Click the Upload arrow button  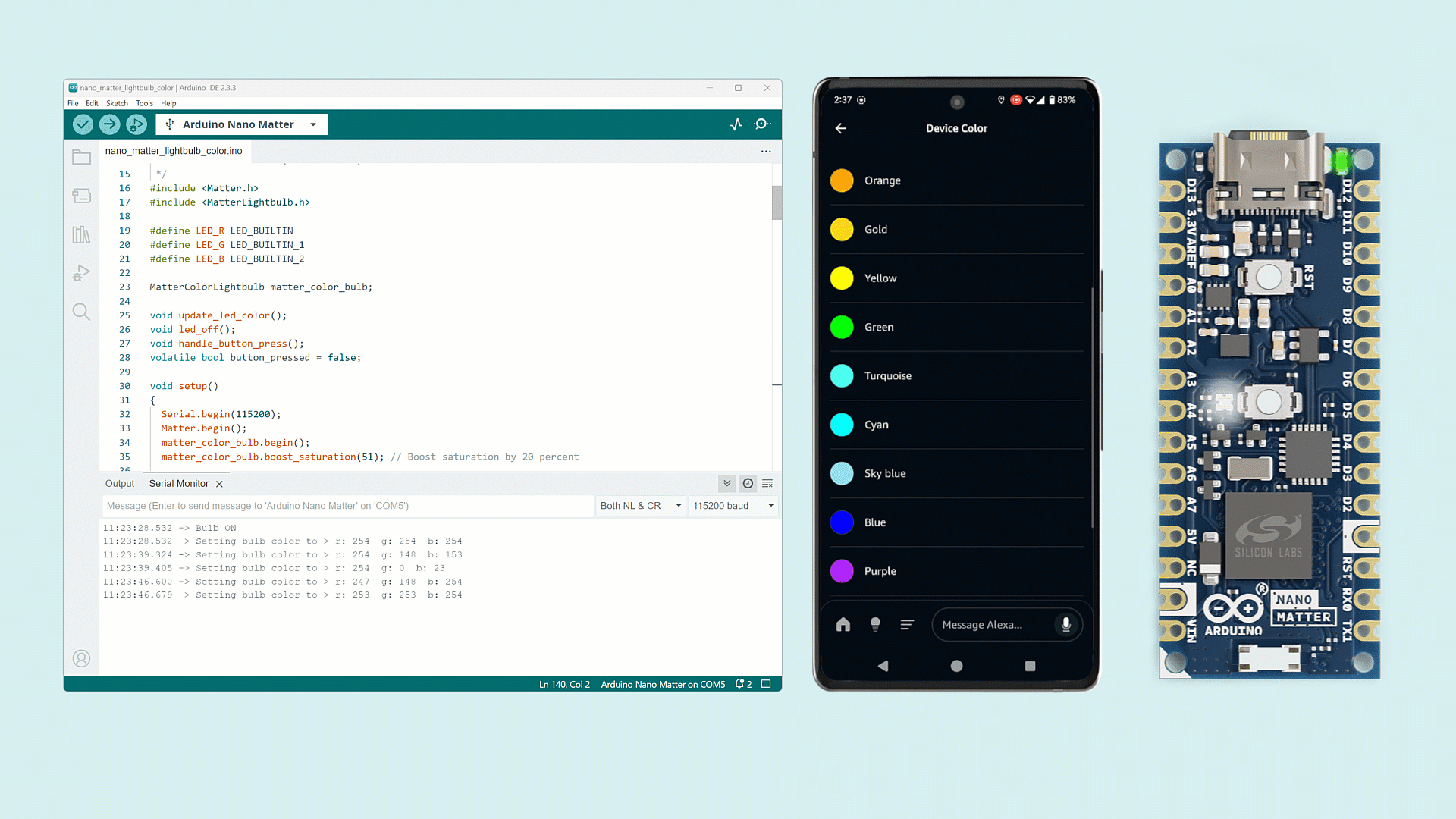tap(109, 124)
